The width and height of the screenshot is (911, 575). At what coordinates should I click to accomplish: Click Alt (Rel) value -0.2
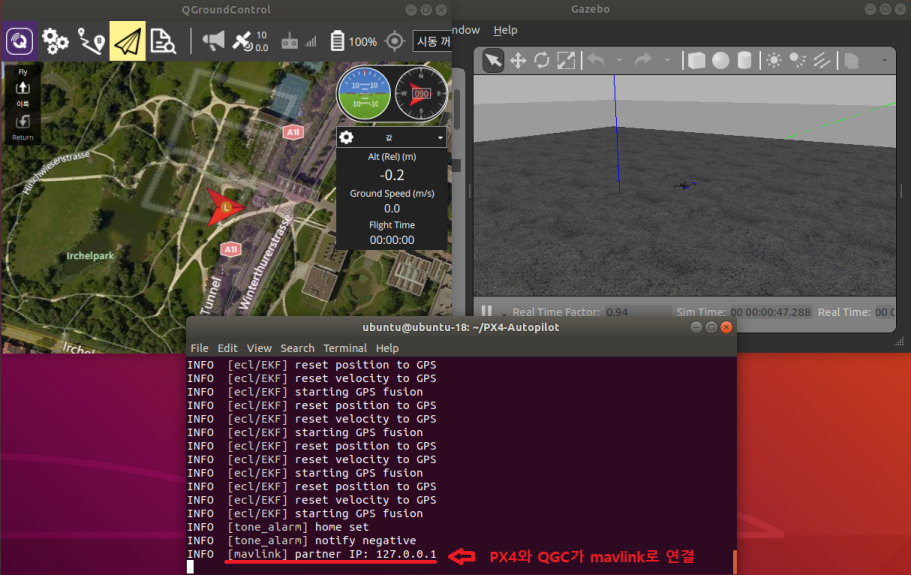[392, 175]
